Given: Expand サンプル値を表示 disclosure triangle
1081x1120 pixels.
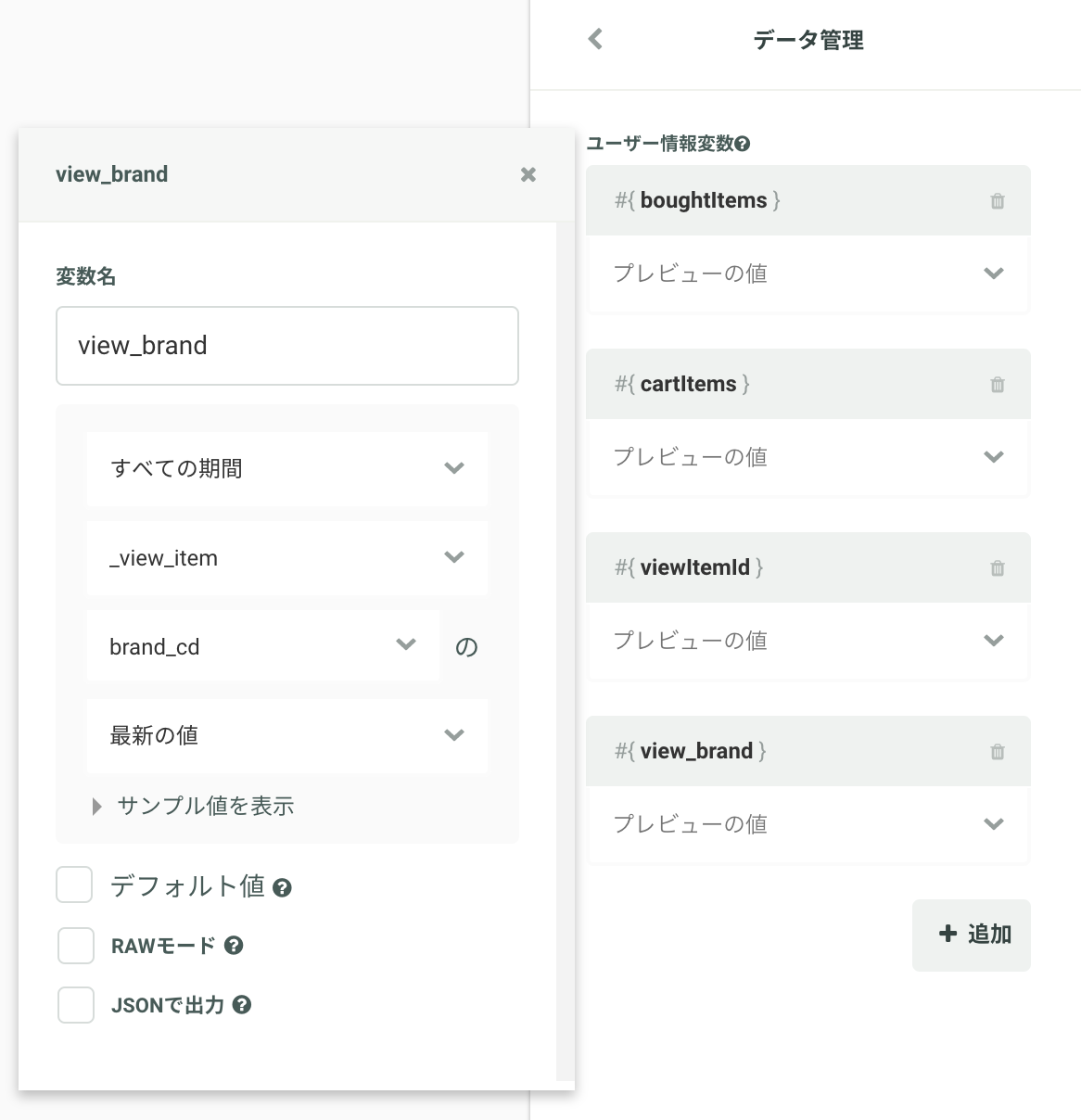Looking at the screenshot, I should [x=97, y=807].
